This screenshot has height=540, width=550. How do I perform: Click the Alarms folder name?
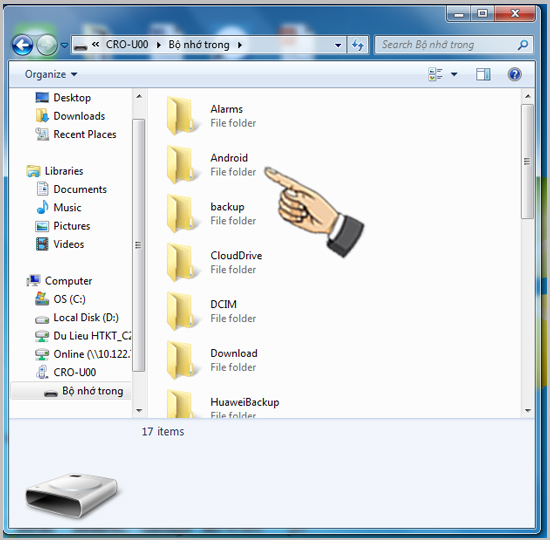[227, 109]
